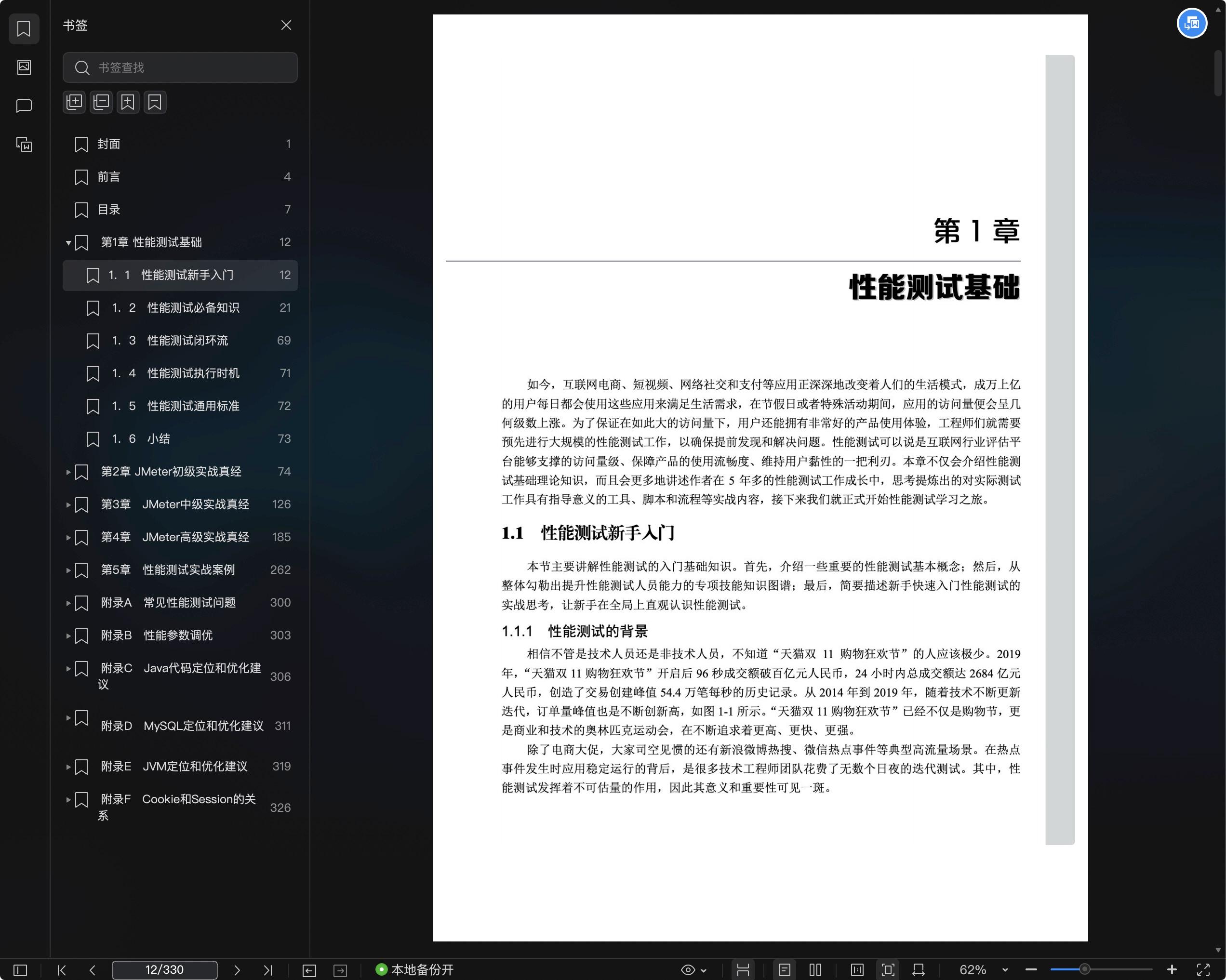
Task: Click the blue translate floating button
Action: [x=1192, y=23]
